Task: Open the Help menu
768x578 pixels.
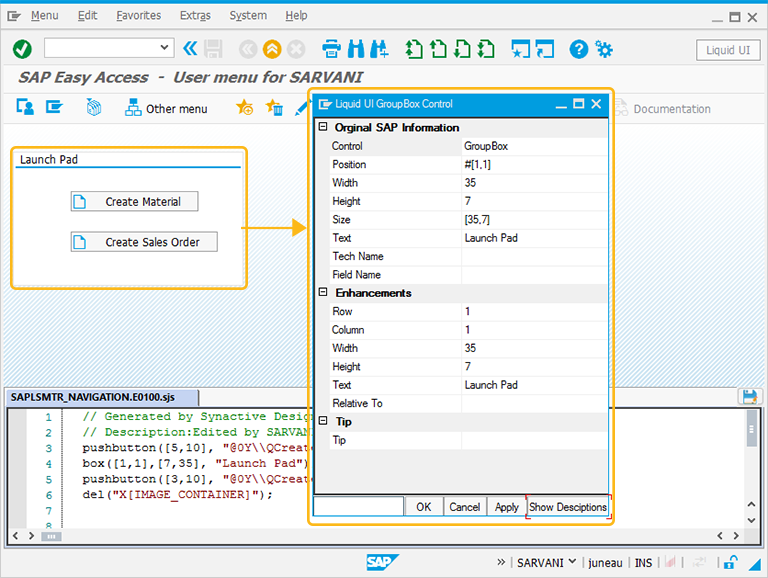Action: coord(296,16)
